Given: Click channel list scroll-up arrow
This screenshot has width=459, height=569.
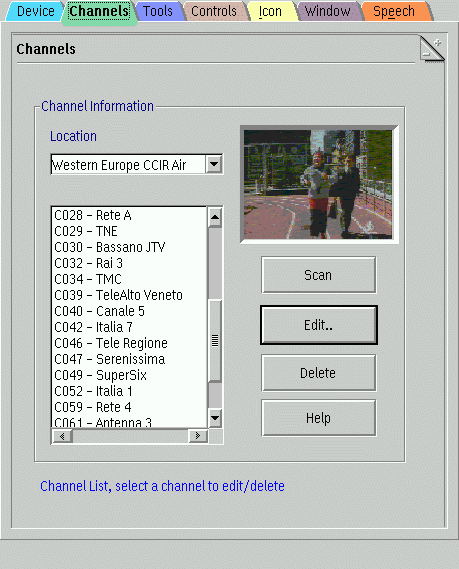Looking at the screenshot, I should pos(215,217).
